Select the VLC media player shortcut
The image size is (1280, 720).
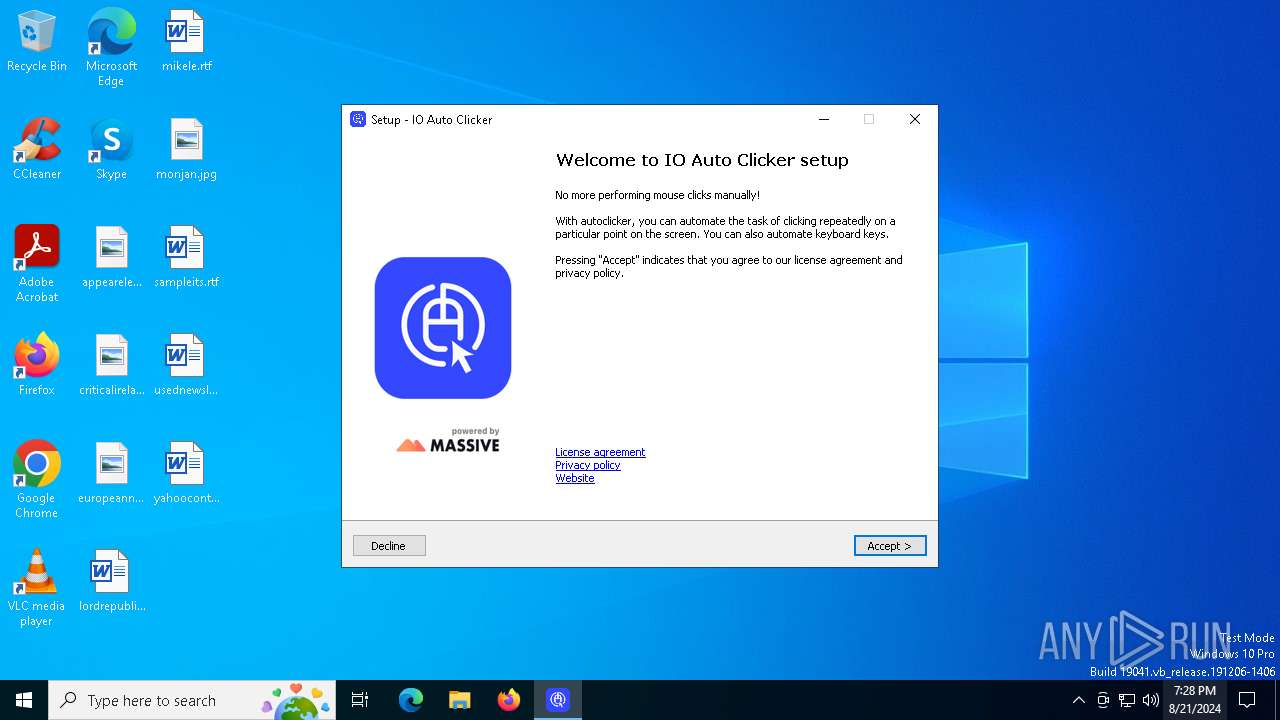[x=37, y=588]
